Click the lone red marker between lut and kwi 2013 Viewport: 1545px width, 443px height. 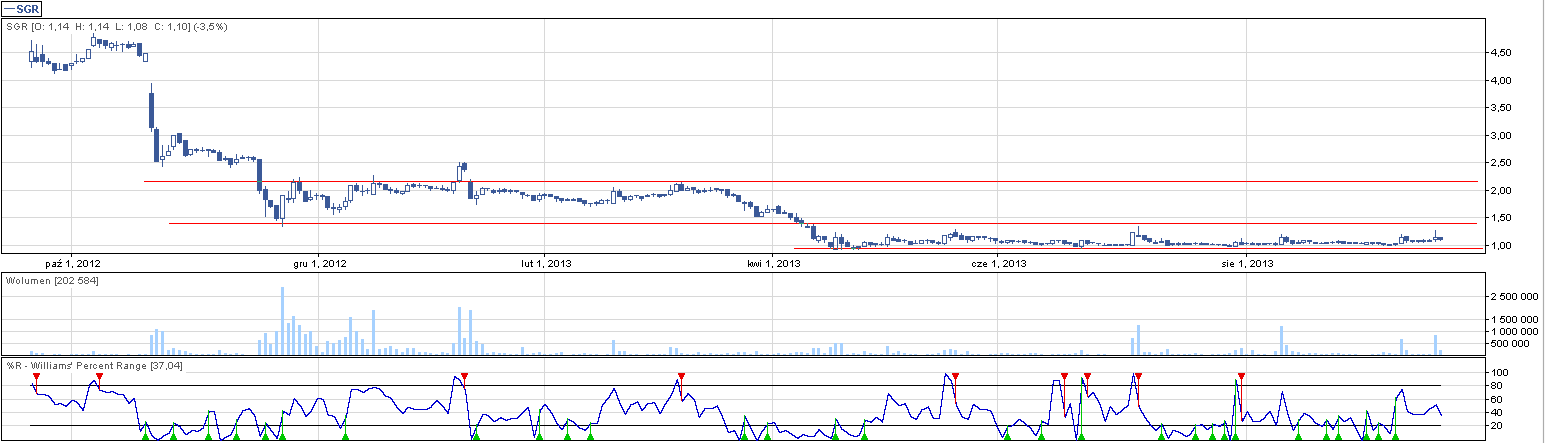click(x=681, y=376)
